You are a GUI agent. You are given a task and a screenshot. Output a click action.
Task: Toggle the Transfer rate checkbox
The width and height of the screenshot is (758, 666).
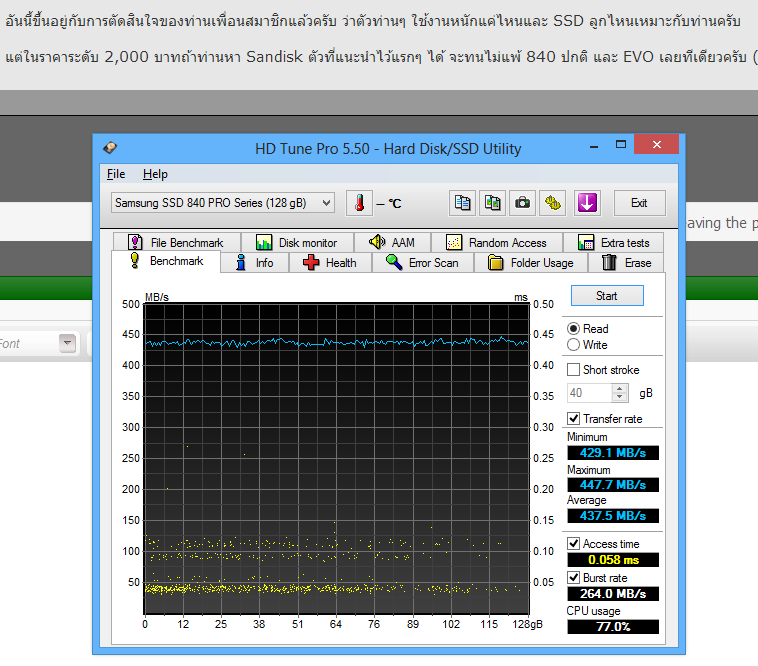pos(573,419)
